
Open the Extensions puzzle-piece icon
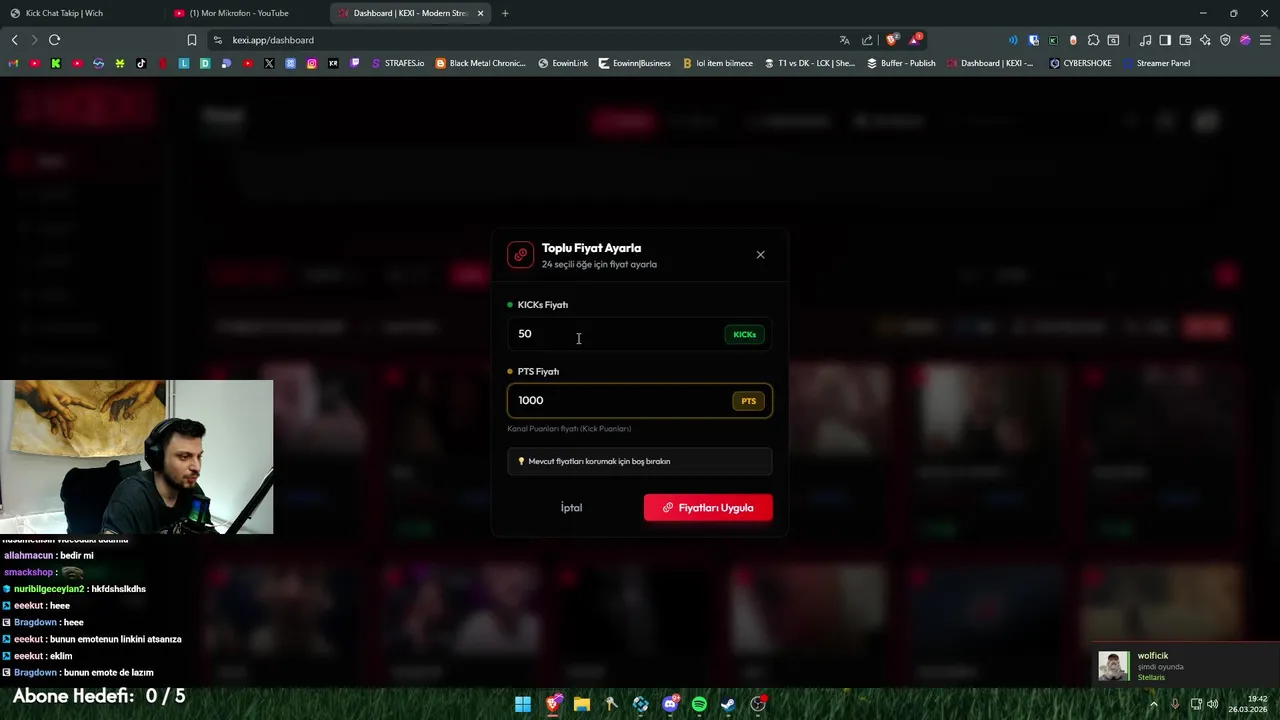pos(1093,40)
